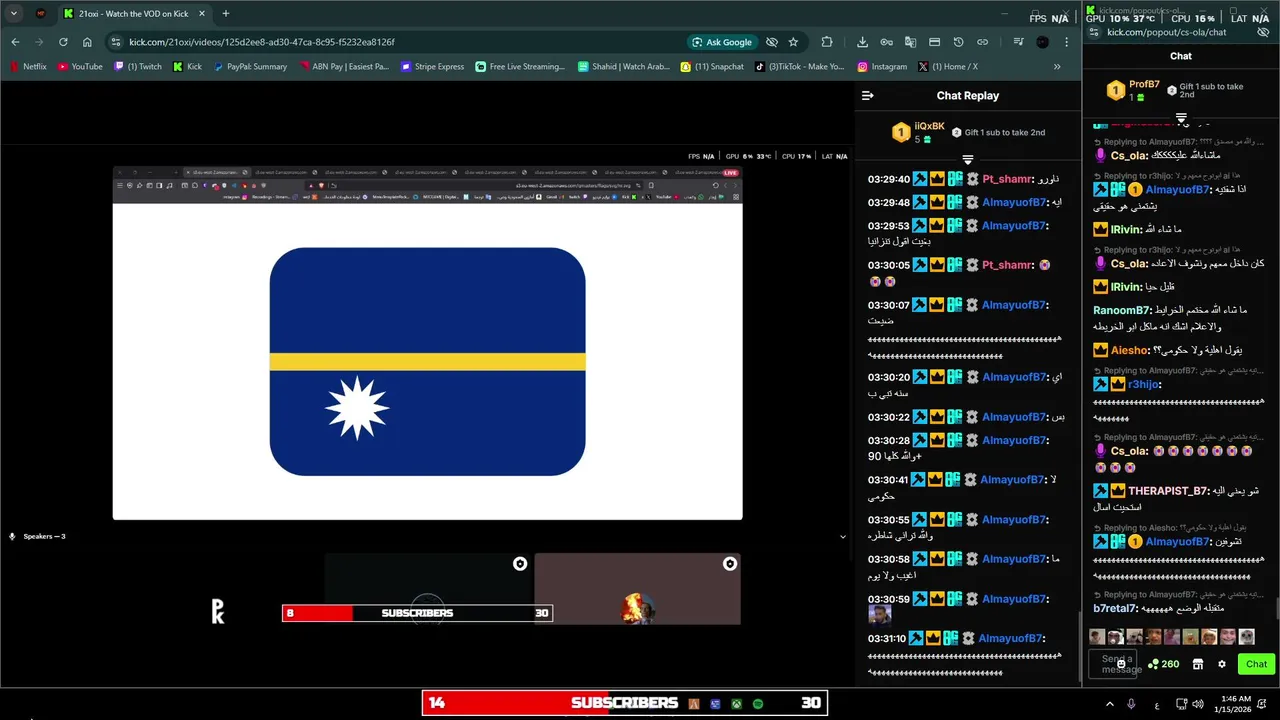Open the Chrome profile avatar
The width and height of the screenshot is (1280, 720).
[x=1043, y=42]
